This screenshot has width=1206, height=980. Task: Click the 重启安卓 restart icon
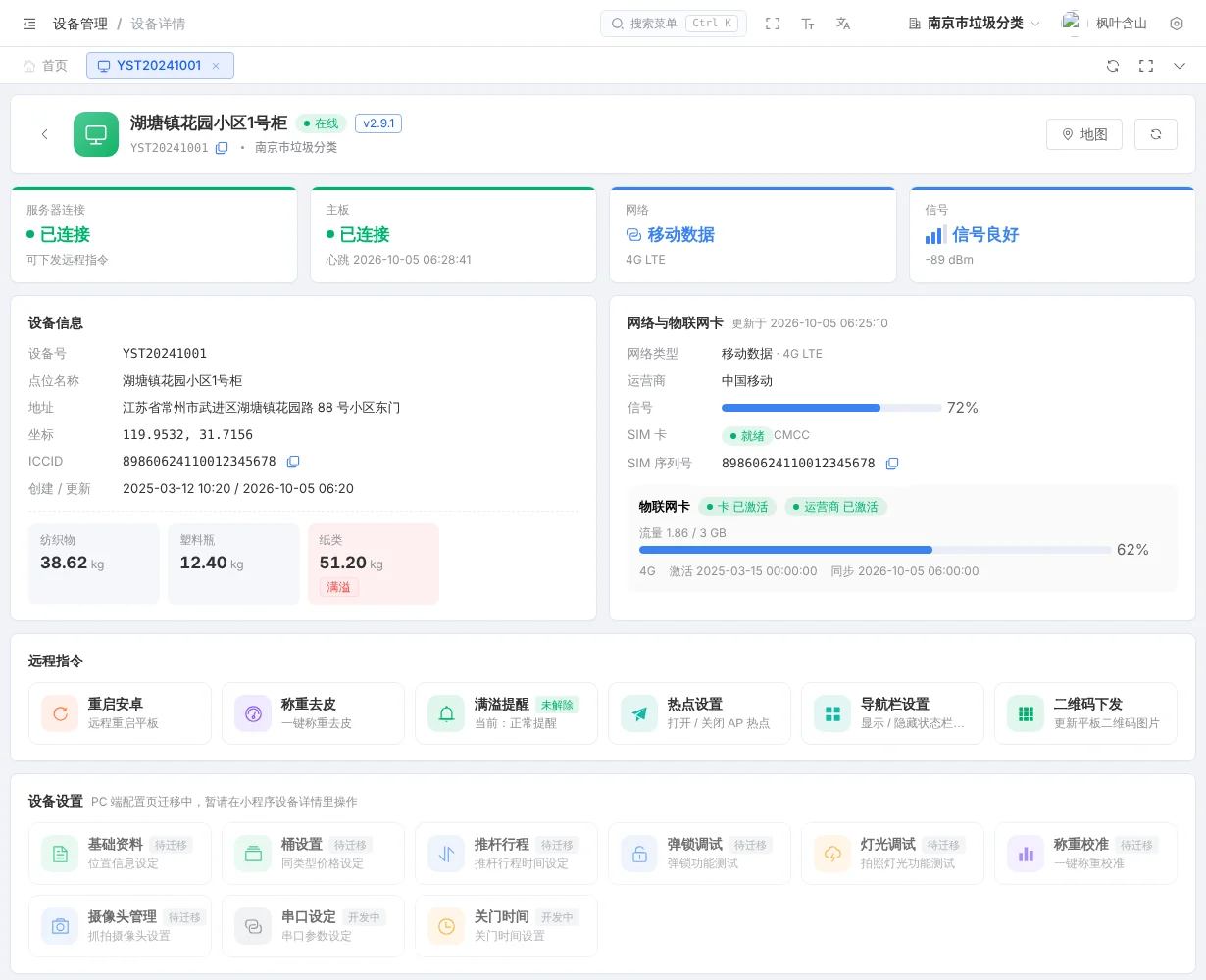click(60, 713)
